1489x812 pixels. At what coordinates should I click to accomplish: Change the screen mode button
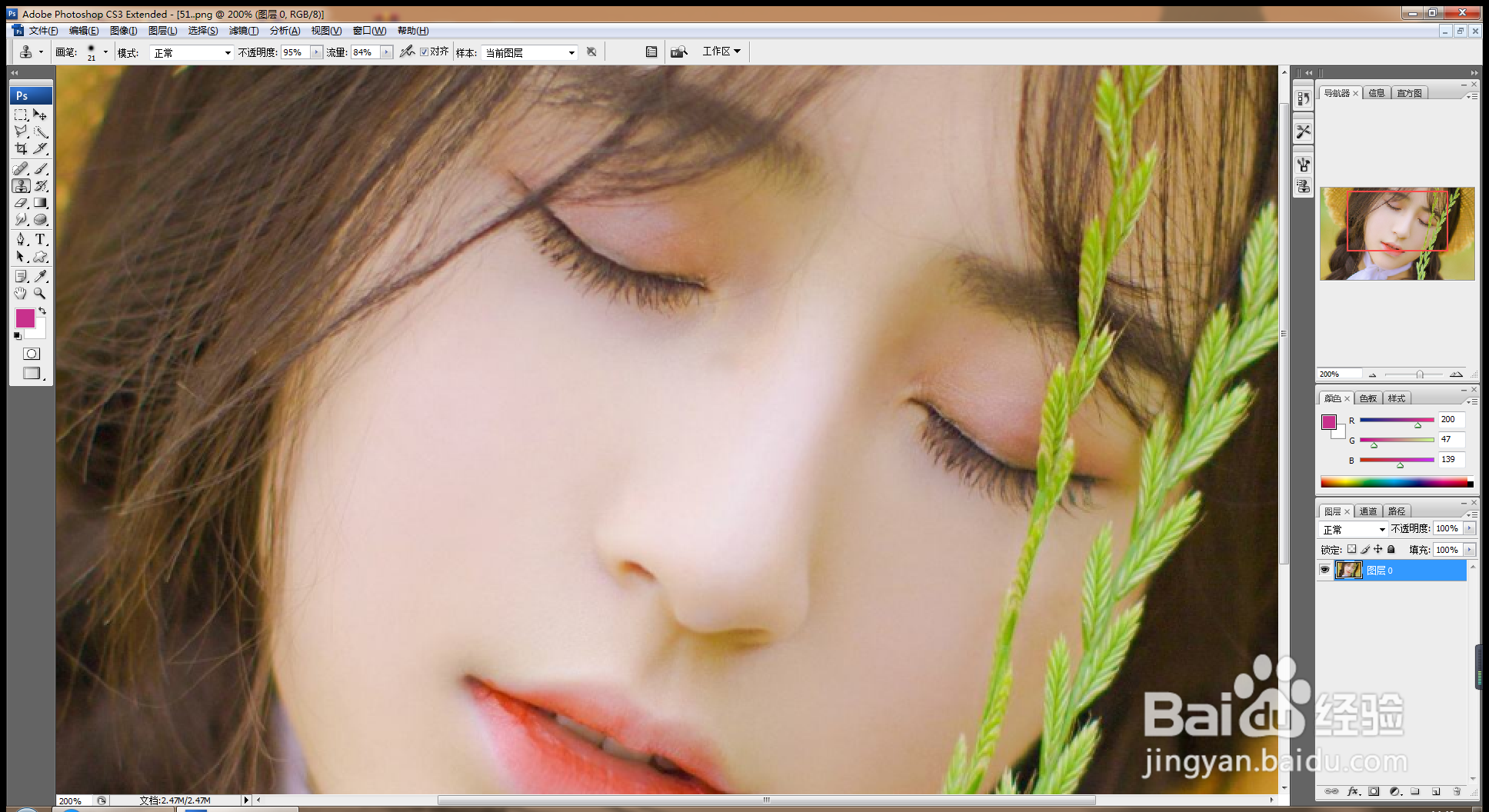[32, 373]
